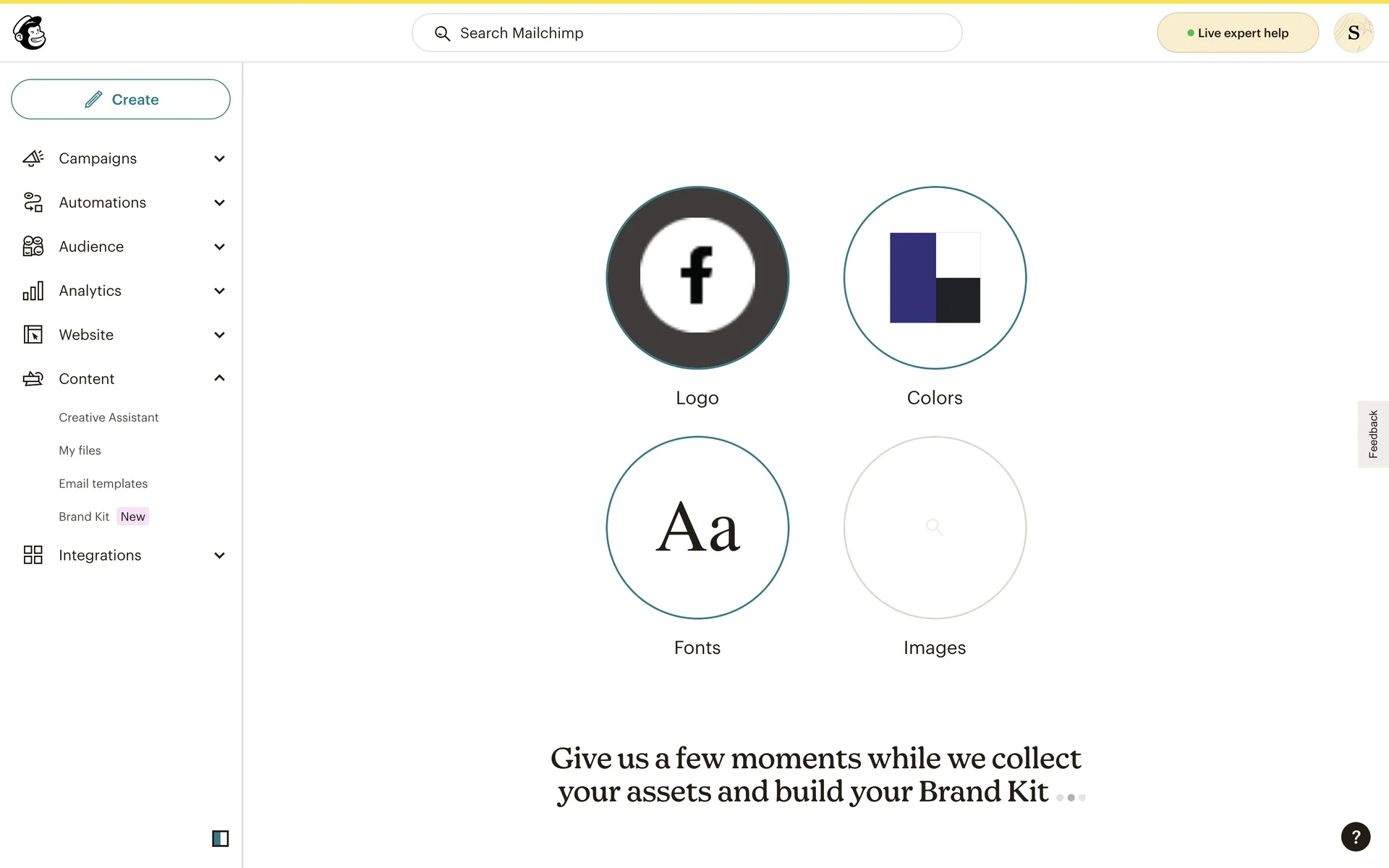
Task: Expand the Audience section chevron
Action: (219, 247)
